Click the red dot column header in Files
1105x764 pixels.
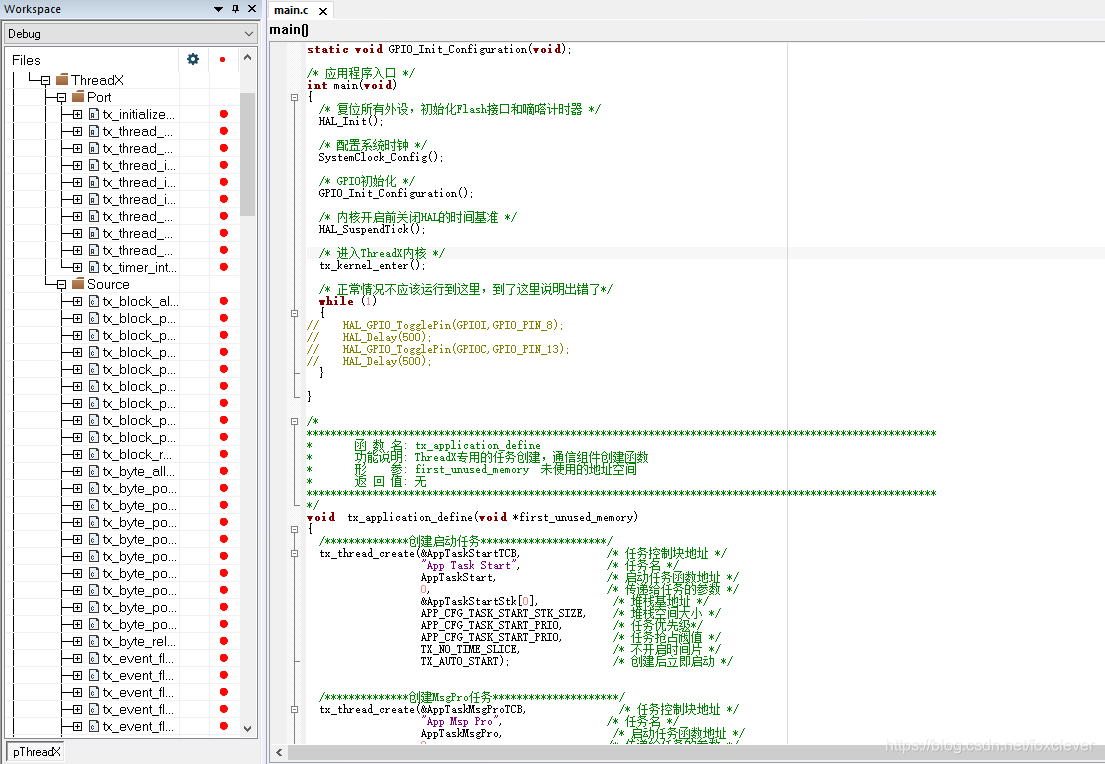tap(223, 60)
